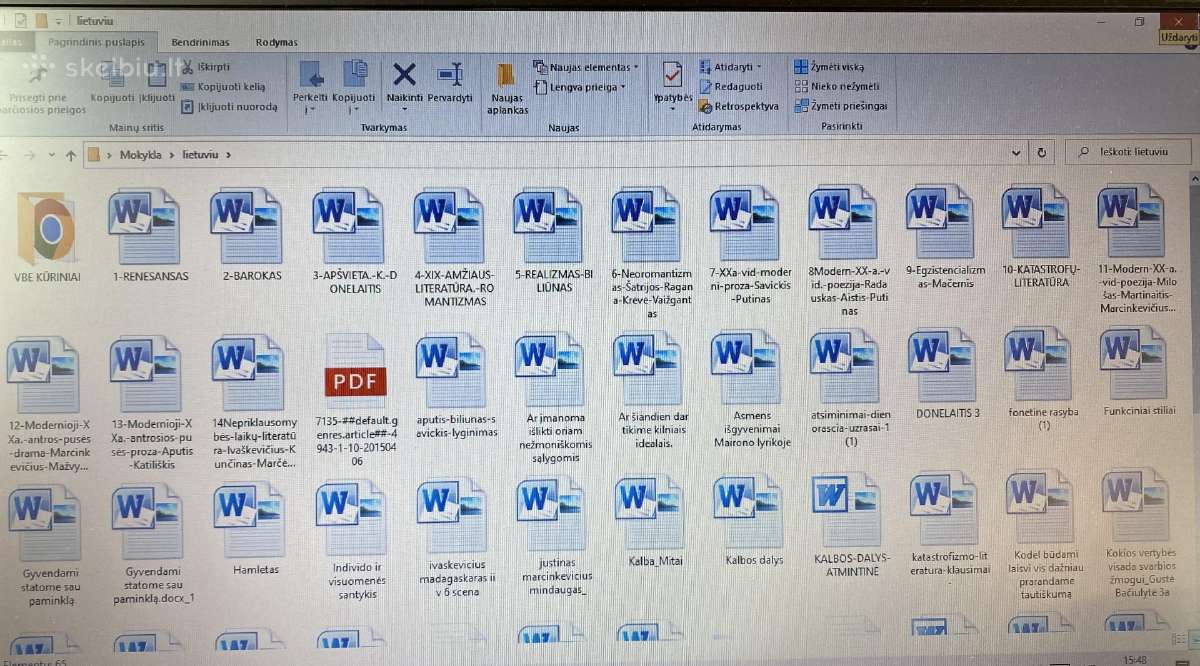Click the Naikinti (delete) X icon
Image resolution: width=1200 pixels, height=666 pixels.
[404, 82]
